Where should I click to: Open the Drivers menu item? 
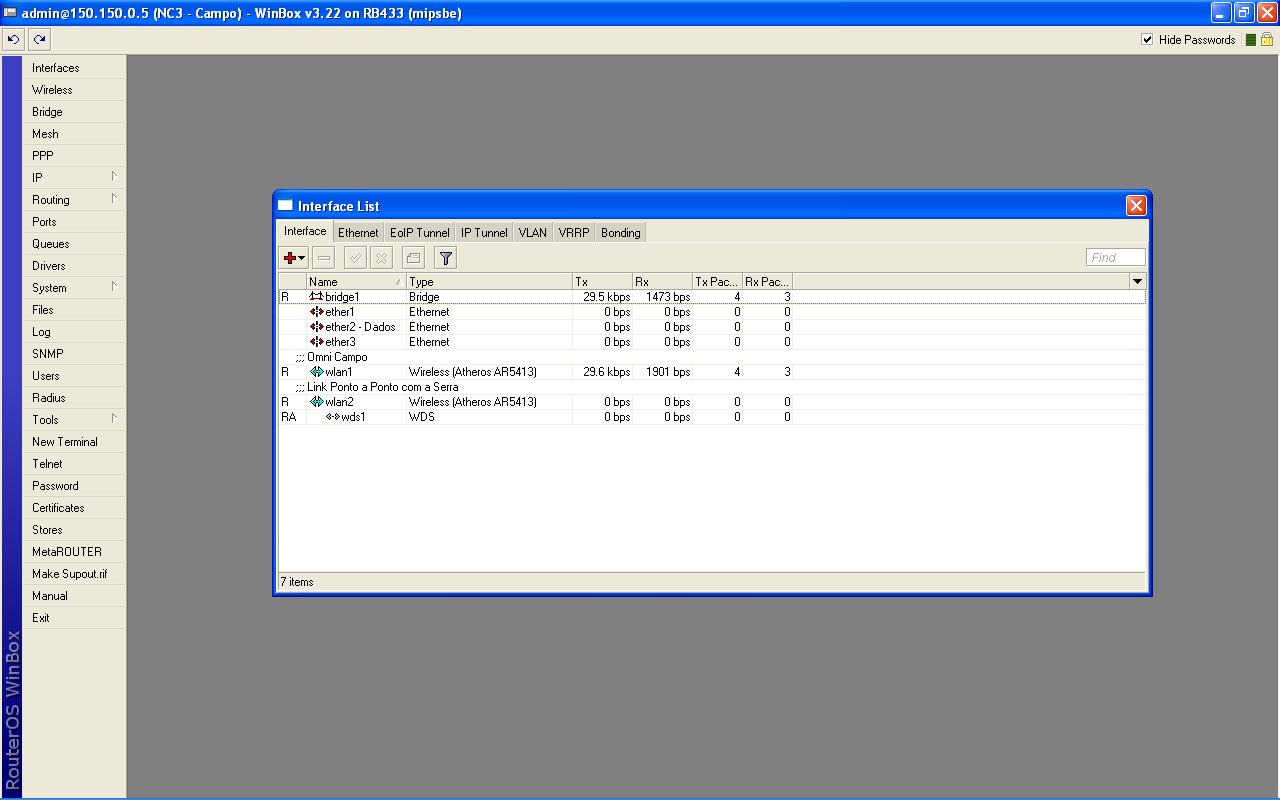[x=75, y=266]
